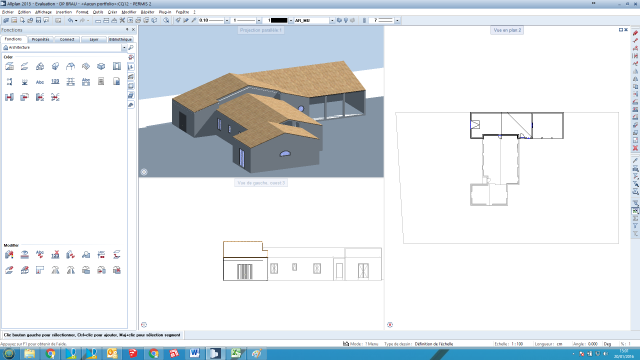Click the red X delete icon in right toolbar
640x360 pixels.
pos(635,148)
